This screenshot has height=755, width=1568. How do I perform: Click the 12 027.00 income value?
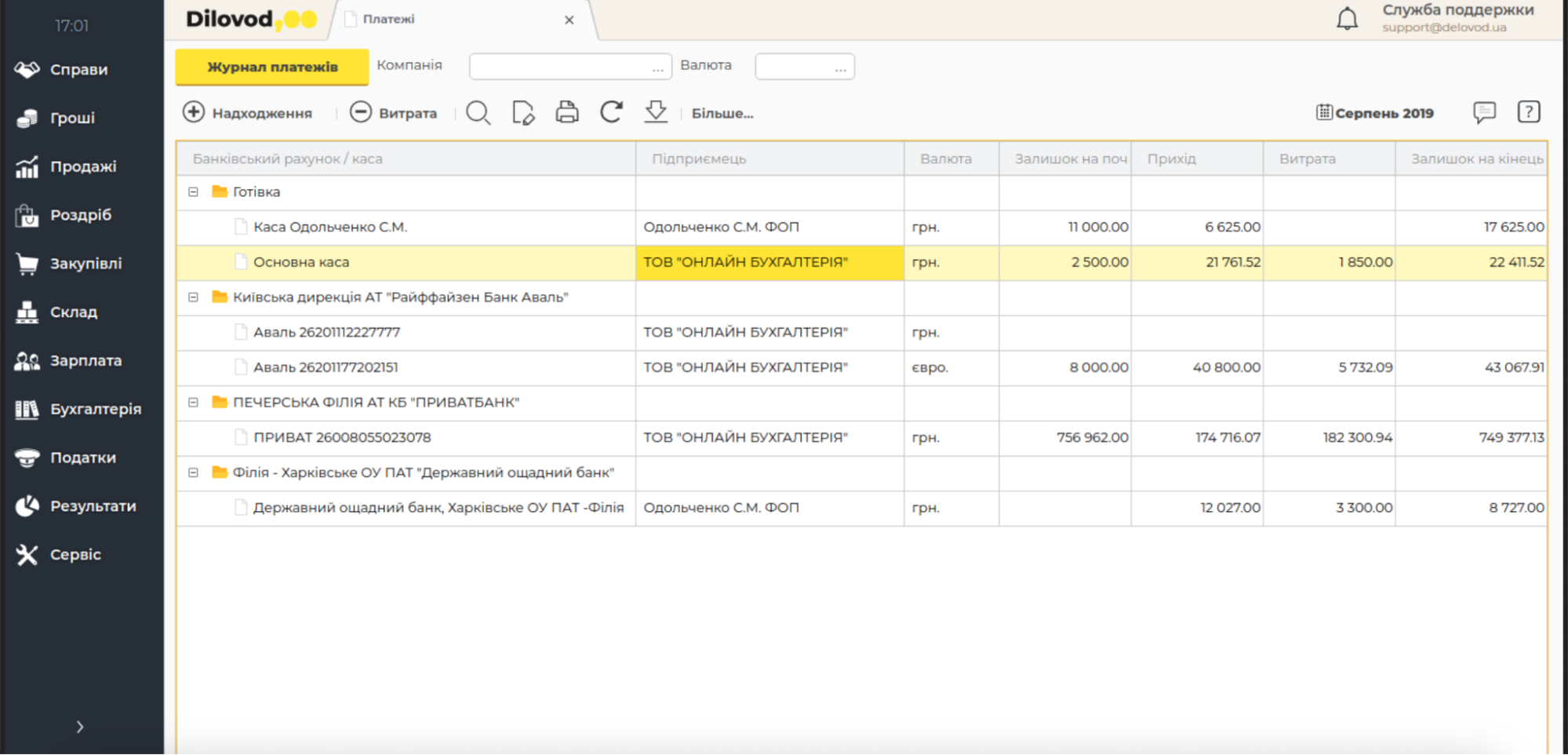1231,509
